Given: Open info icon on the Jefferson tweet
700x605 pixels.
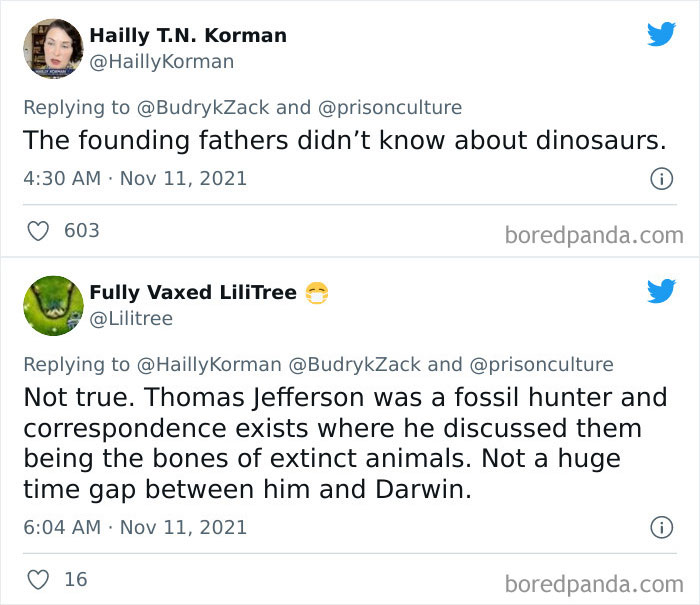Looking at the screenshot, I should [660, 527].
